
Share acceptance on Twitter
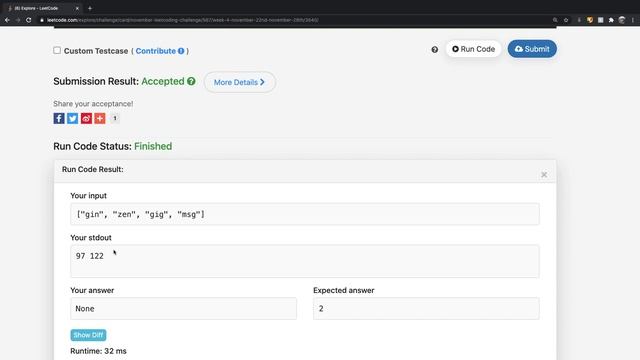73,118
